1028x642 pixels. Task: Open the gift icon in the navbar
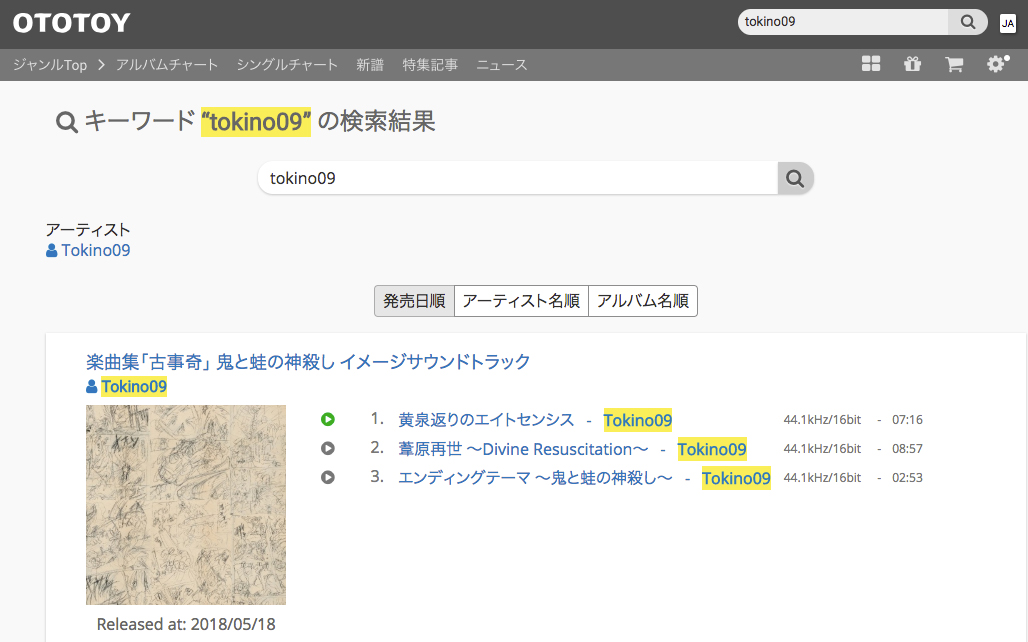(912, 64)
